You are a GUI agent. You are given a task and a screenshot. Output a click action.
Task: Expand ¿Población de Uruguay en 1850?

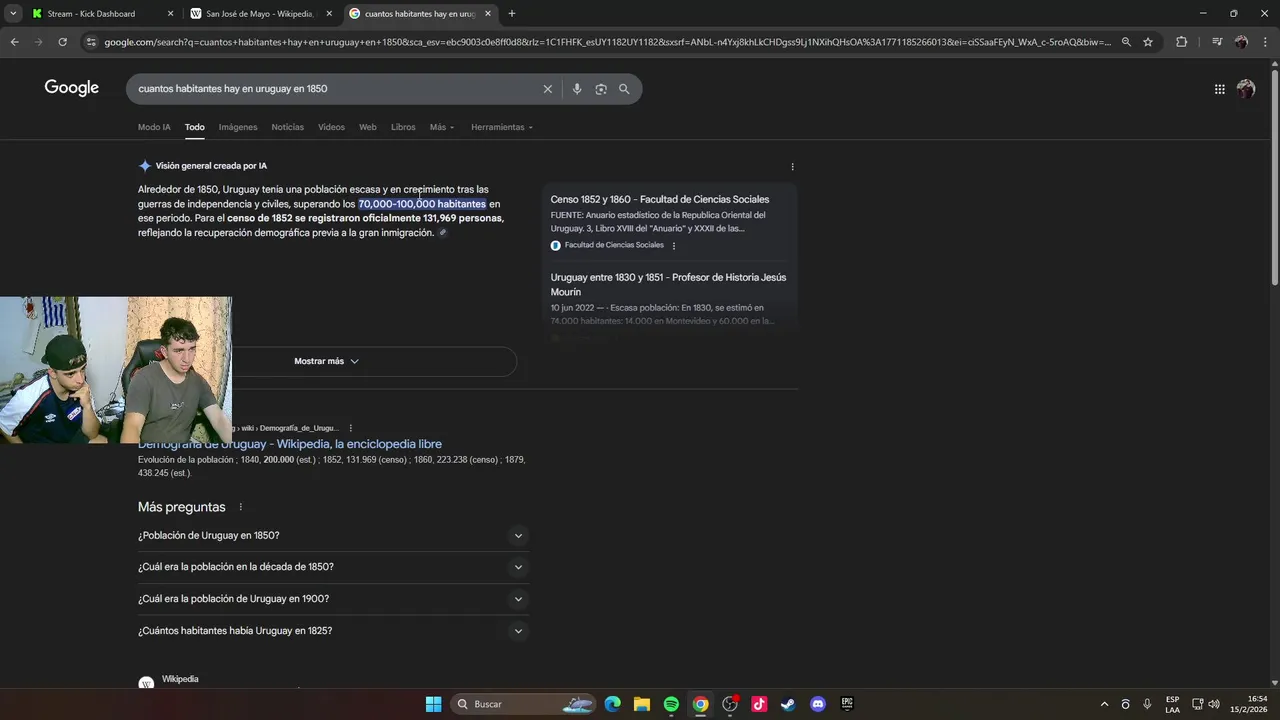pos(333,536)
